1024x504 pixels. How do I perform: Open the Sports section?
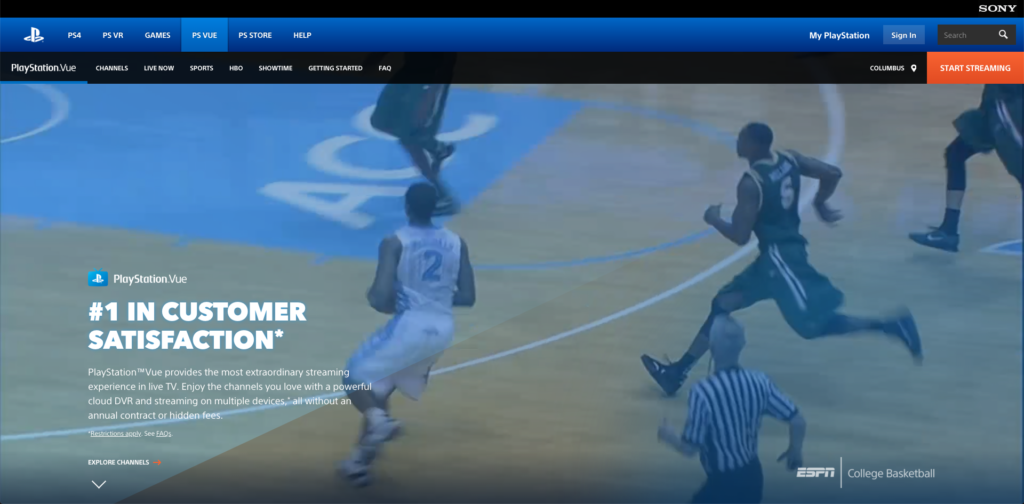click(x=201, y=68)
